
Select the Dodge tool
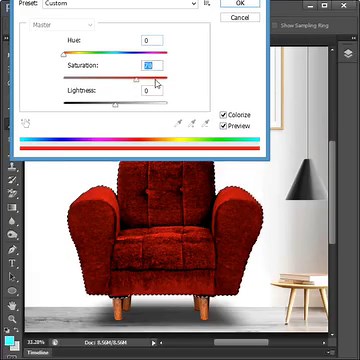pos(12,235)
